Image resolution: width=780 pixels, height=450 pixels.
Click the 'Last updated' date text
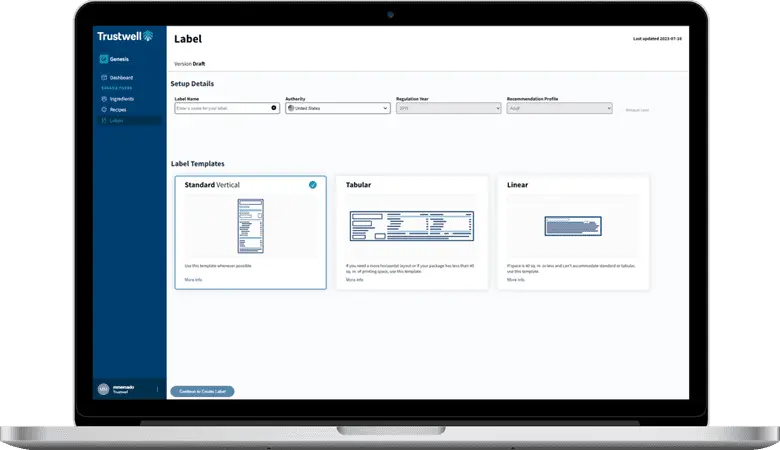click(657, 39)
